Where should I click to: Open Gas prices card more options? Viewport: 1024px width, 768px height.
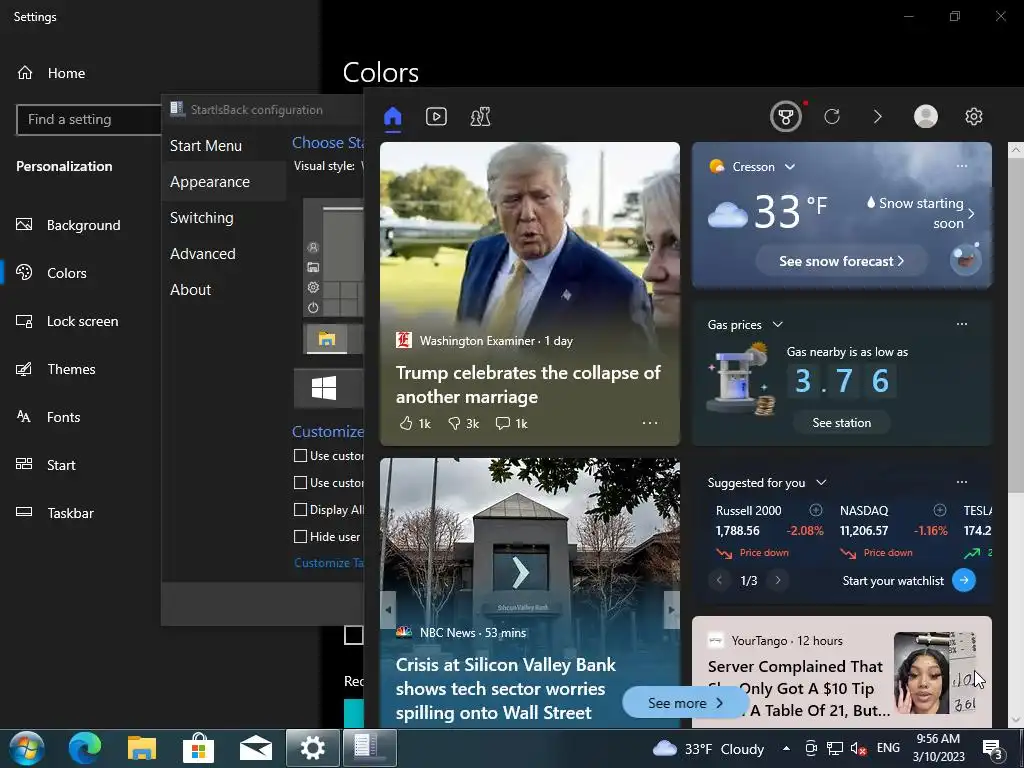click(x=962, y=324)
